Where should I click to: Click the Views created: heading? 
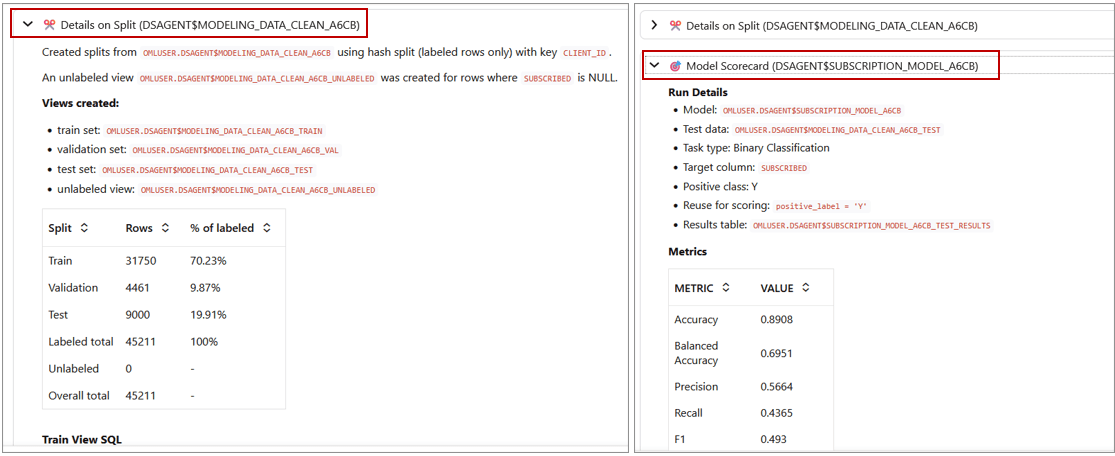[80, 103]
